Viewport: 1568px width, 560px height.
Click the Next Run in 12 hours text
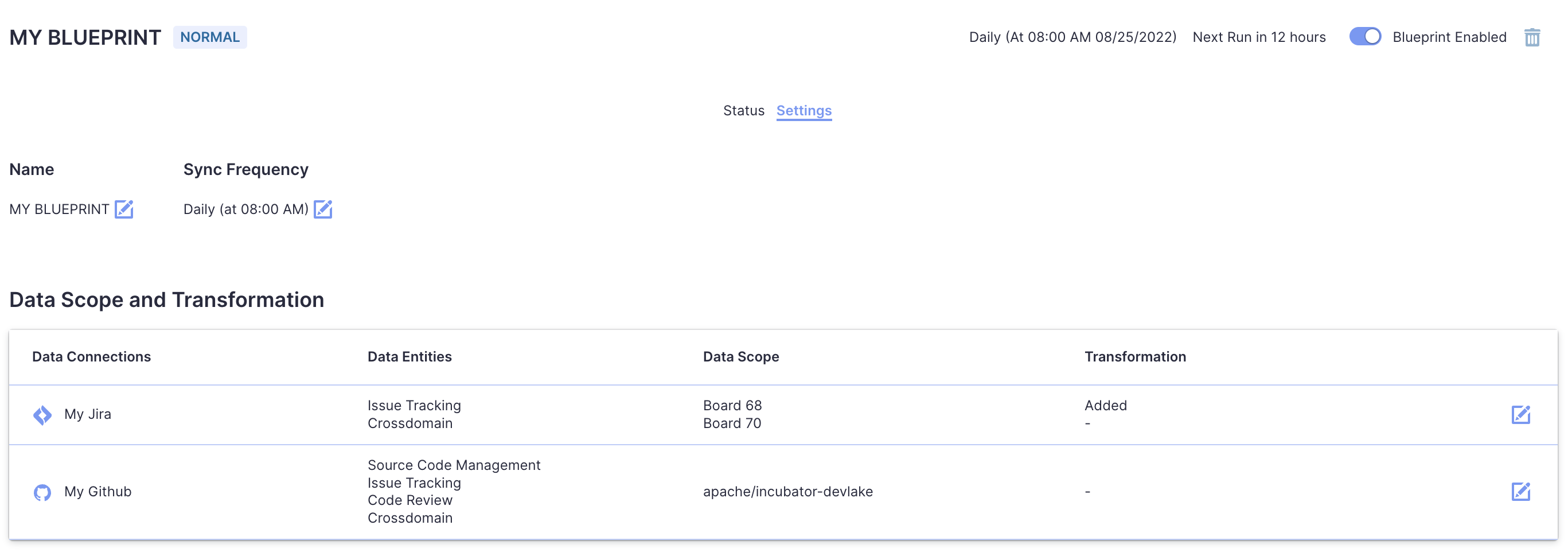[x=1259, y=37]
